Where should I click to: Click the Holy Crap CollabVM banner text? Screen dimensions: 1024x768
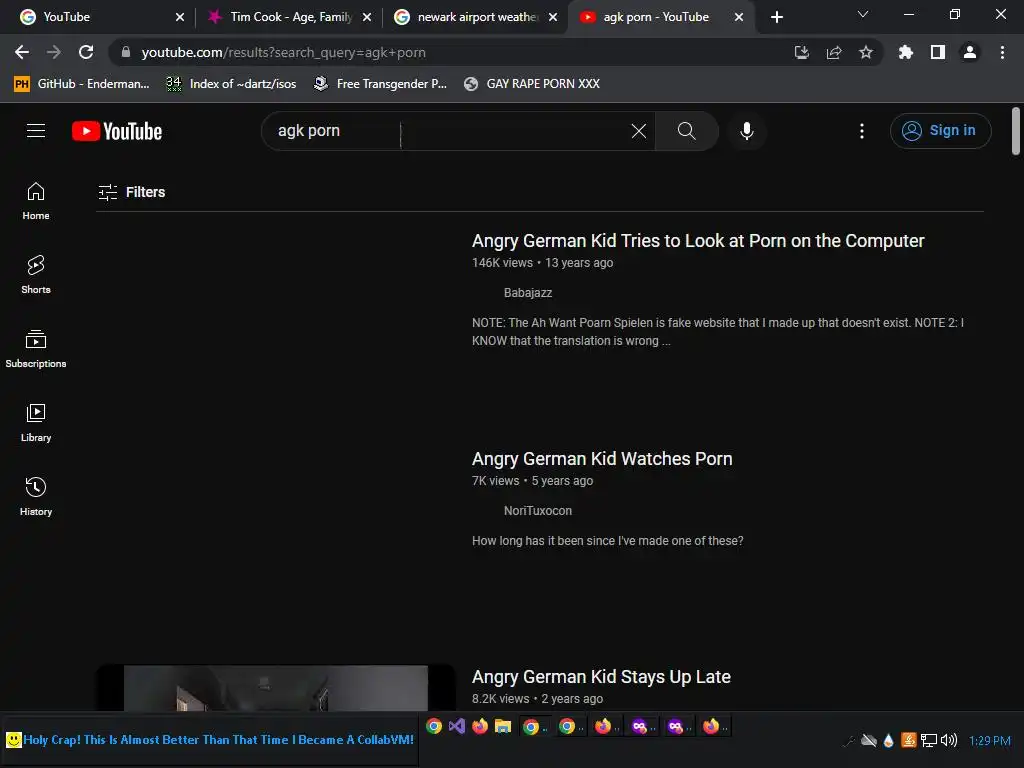[x=218, y=739]
